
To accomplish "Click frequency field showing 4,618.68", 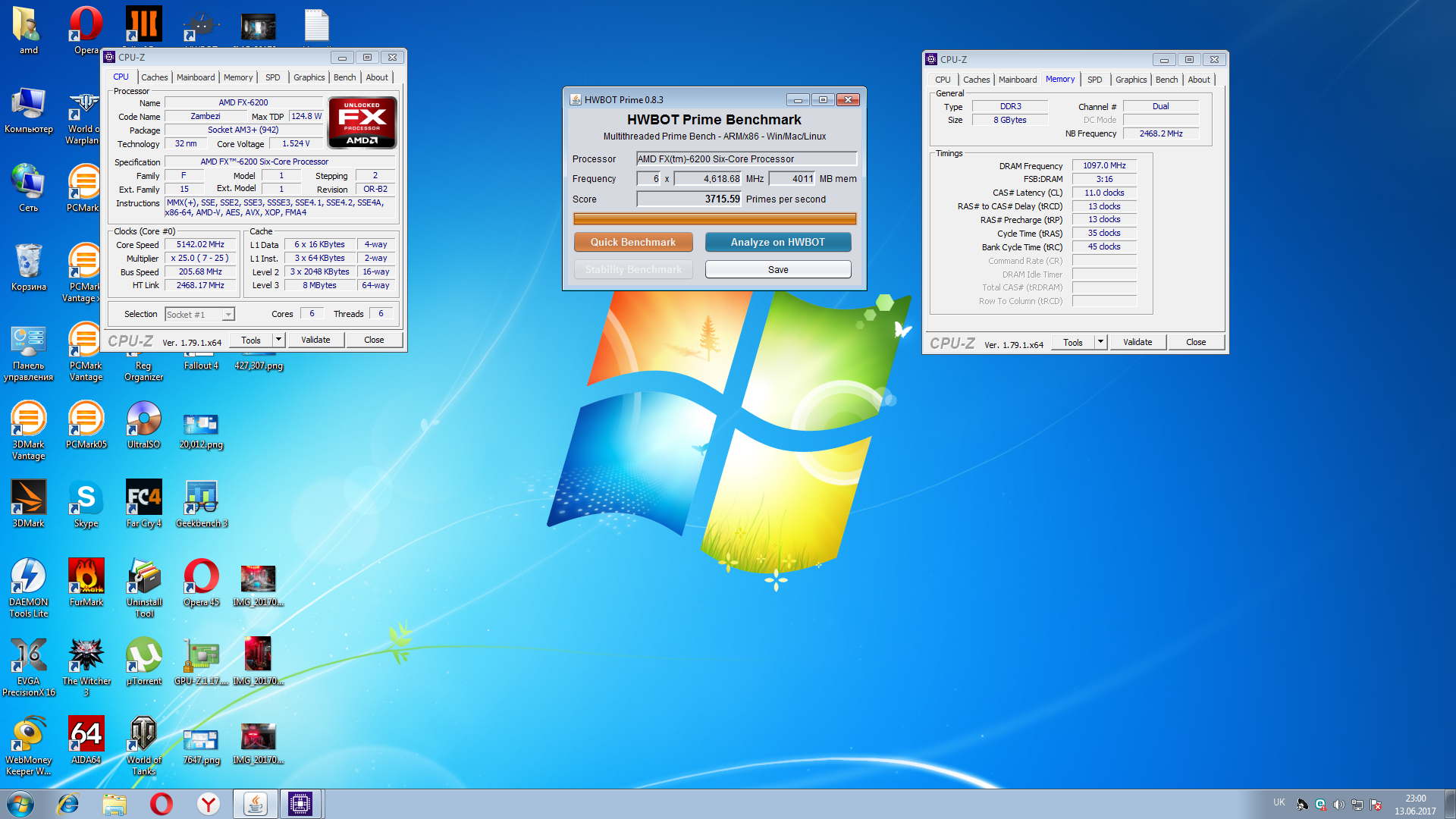I will tap(708, 178).
